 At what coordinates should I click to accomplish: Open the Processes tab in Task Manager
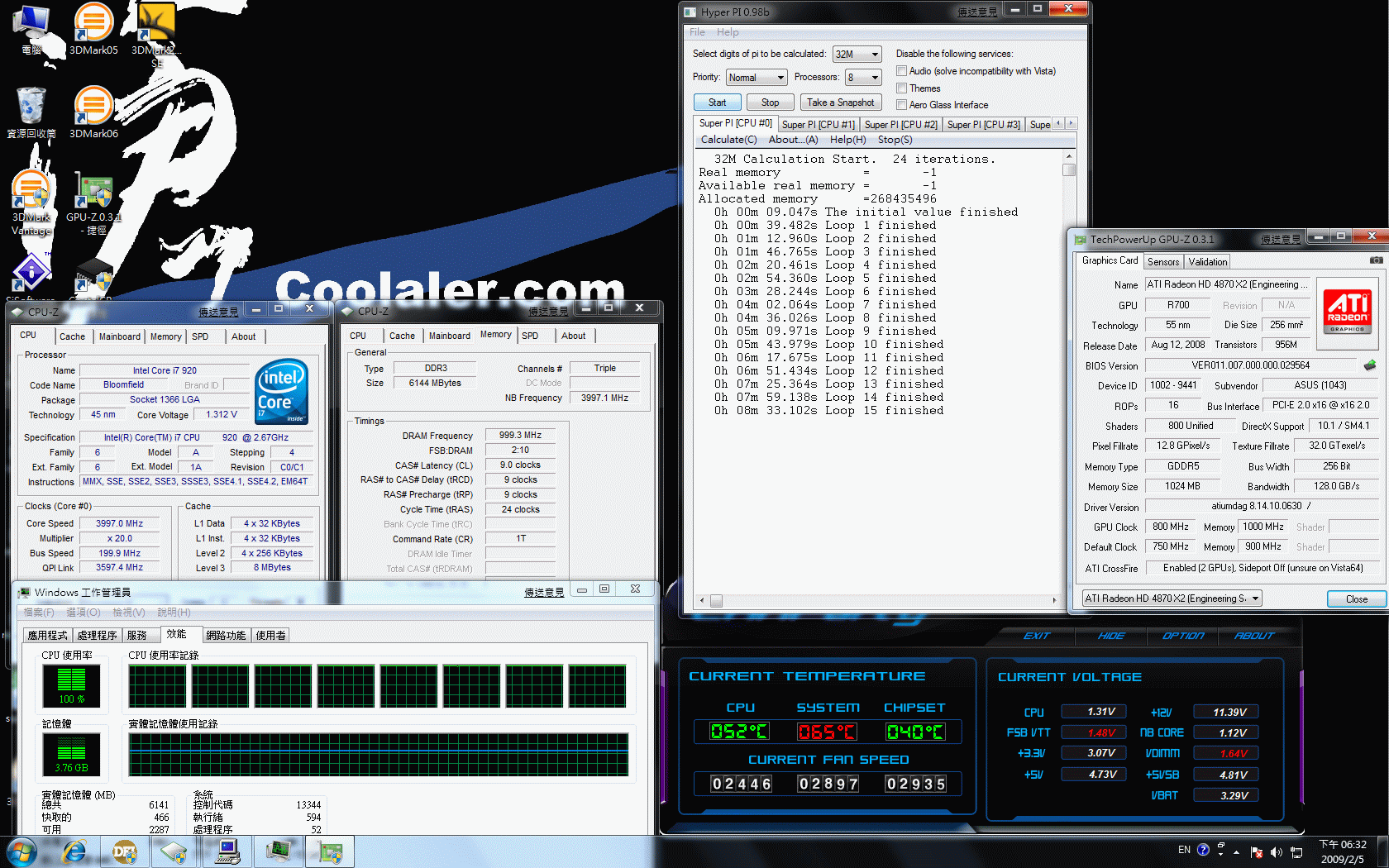tap(97, 636)
